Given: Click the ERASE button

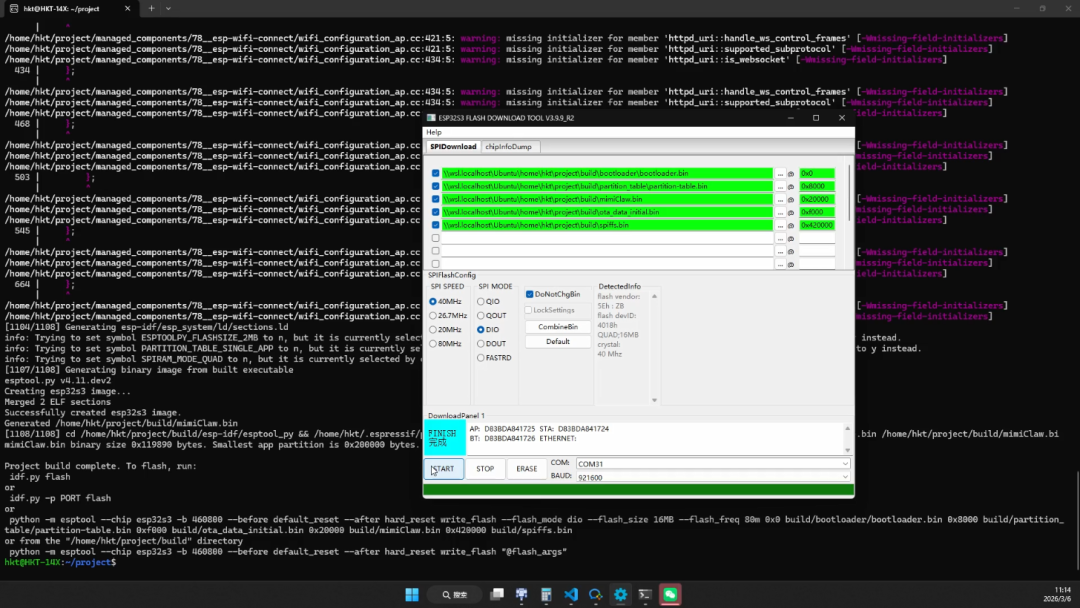Looking at the screenshot, I should point(527,469).
